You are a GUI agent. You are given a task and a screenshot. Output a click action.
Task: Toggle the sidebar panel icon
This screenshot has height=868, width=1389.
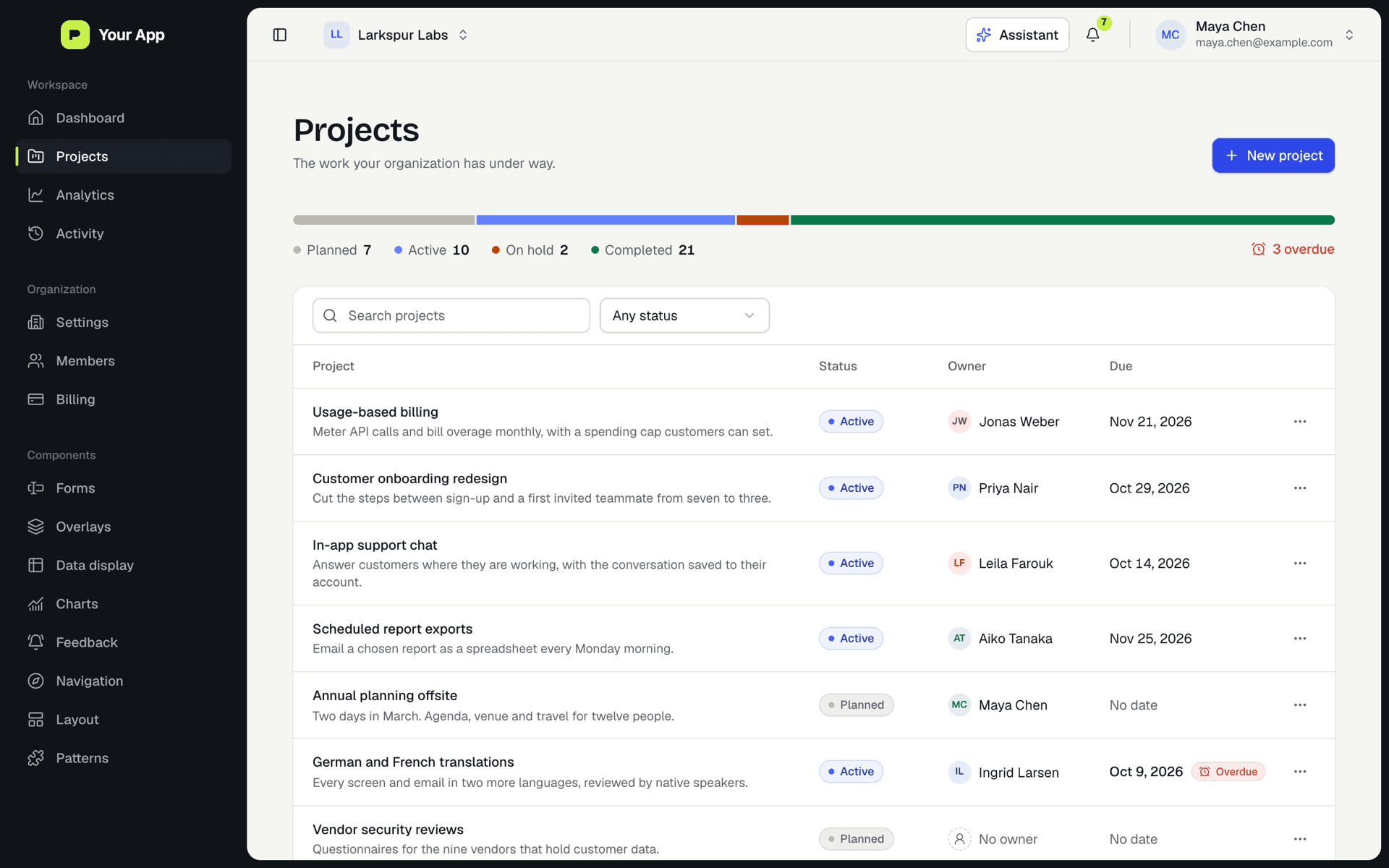pyautogui.click(x=280, y=35)
